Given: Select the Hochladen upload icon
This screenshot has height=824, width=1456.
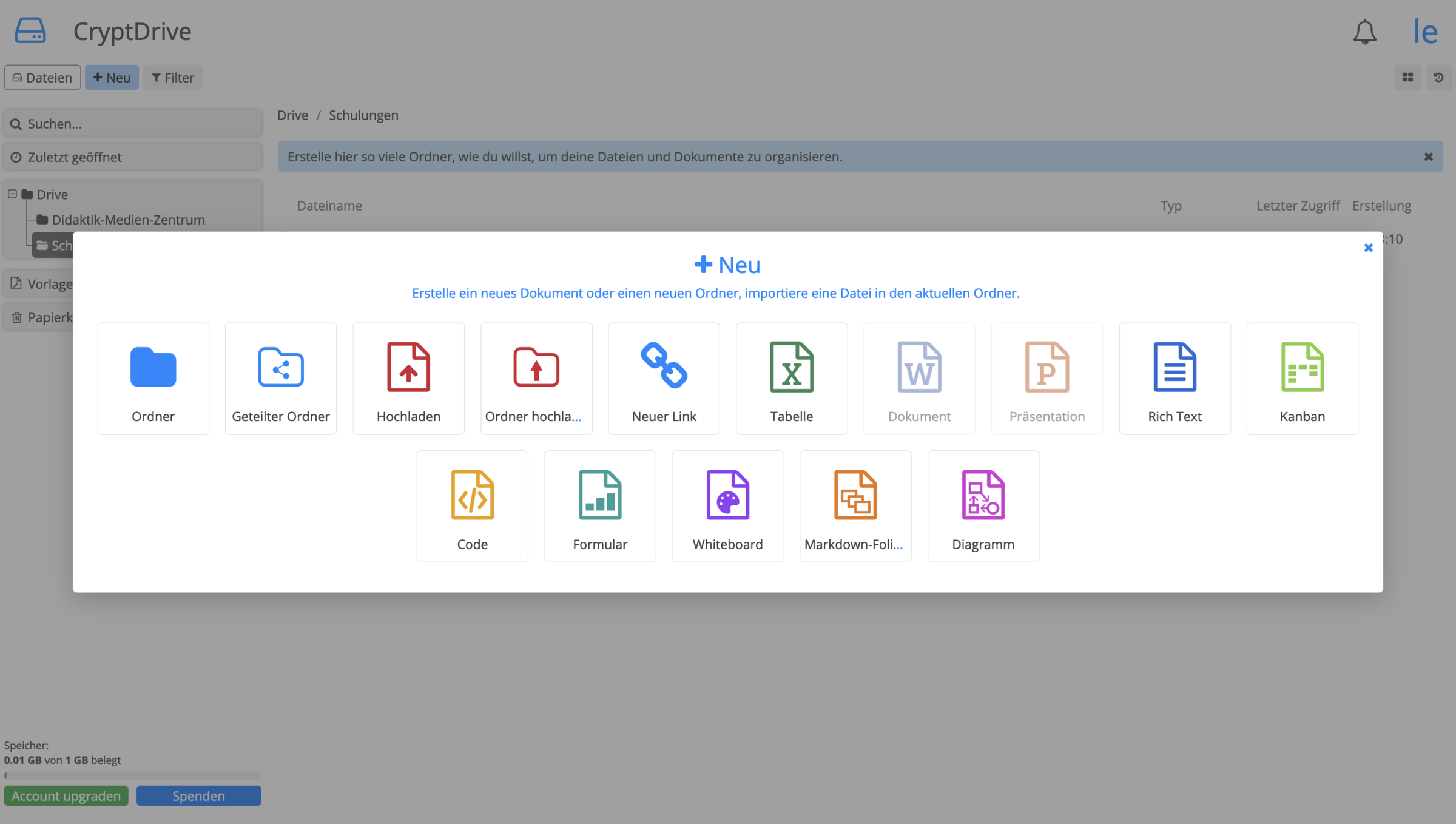Looking at the screenshot, I should pos(408,378).
